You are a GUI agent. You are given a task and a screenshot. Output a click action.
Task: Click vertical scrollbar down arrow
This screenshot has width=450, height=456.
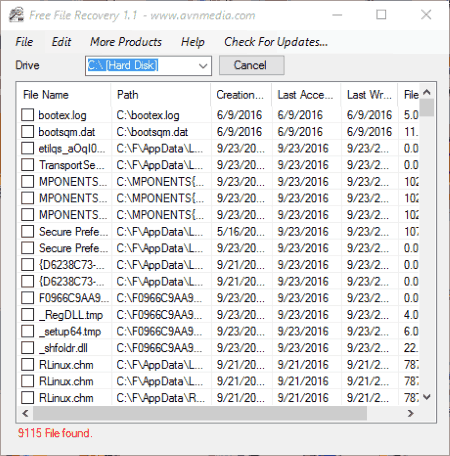[x=427, y=397]
